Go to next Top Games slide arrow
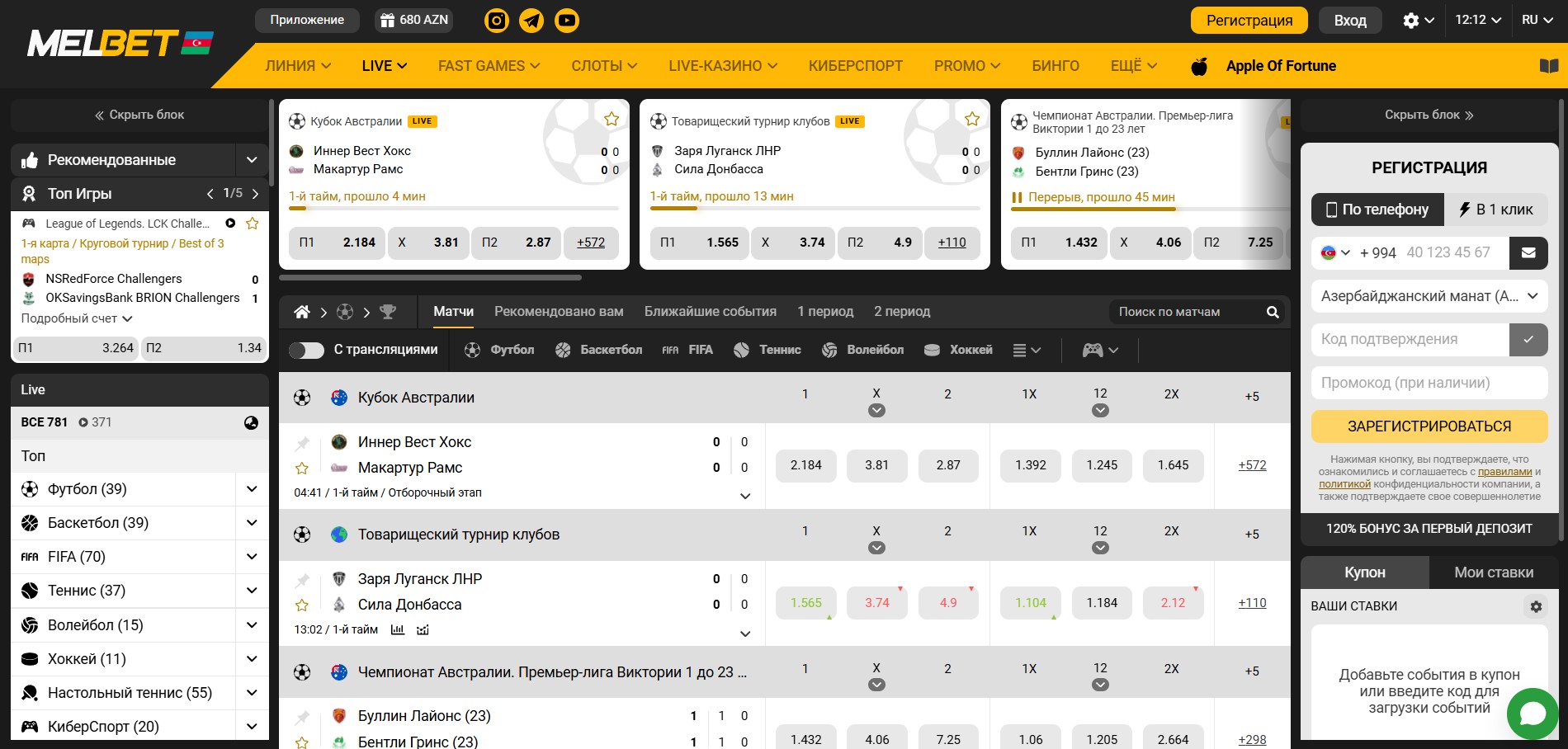Viewport: 1568px width, 749px height. 255,194
